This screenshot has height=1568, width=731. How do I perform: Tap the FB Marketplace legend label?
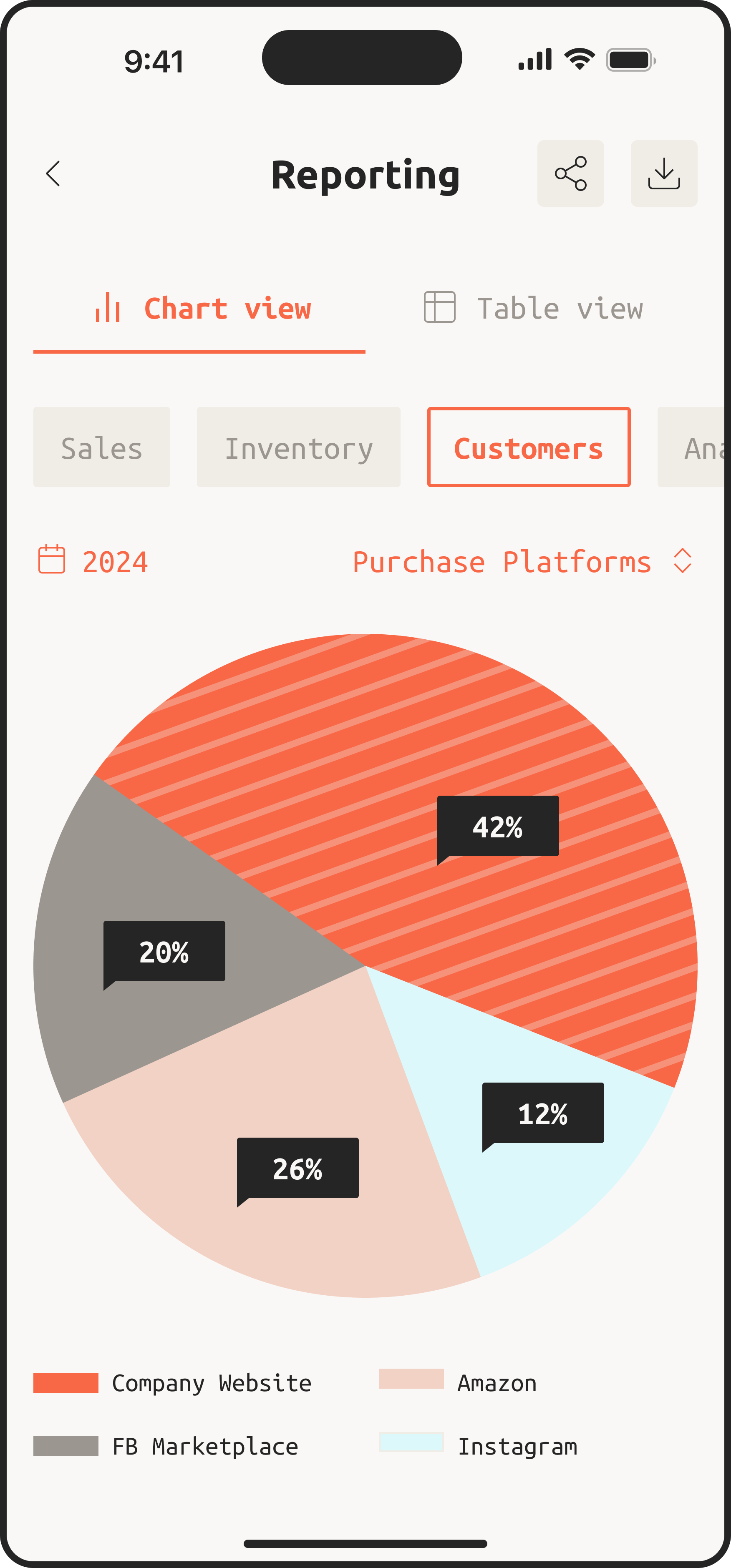205,1446
